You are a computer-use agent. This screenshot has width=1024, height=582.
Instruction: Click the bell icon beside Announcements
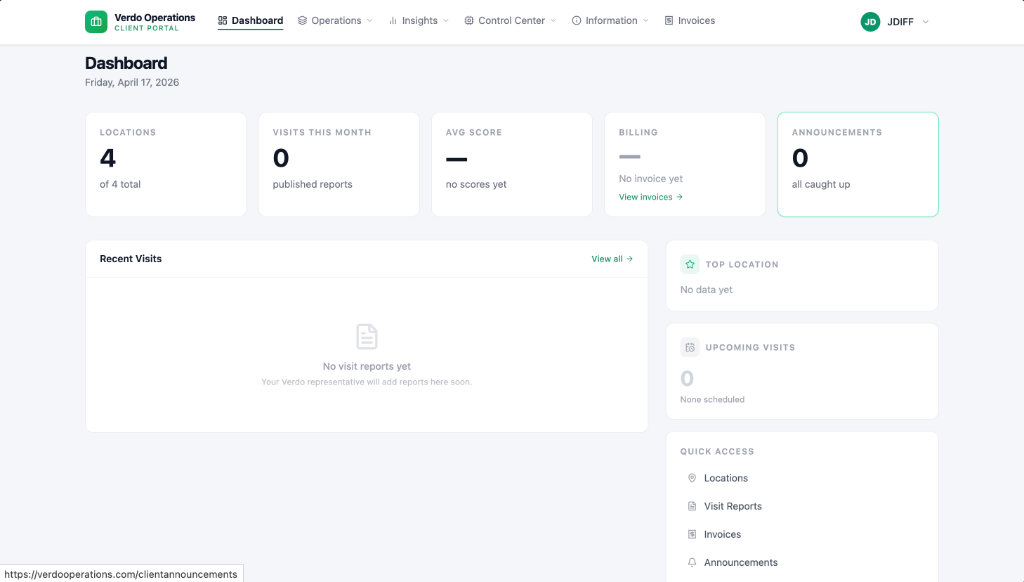click(x=692, y=562)
